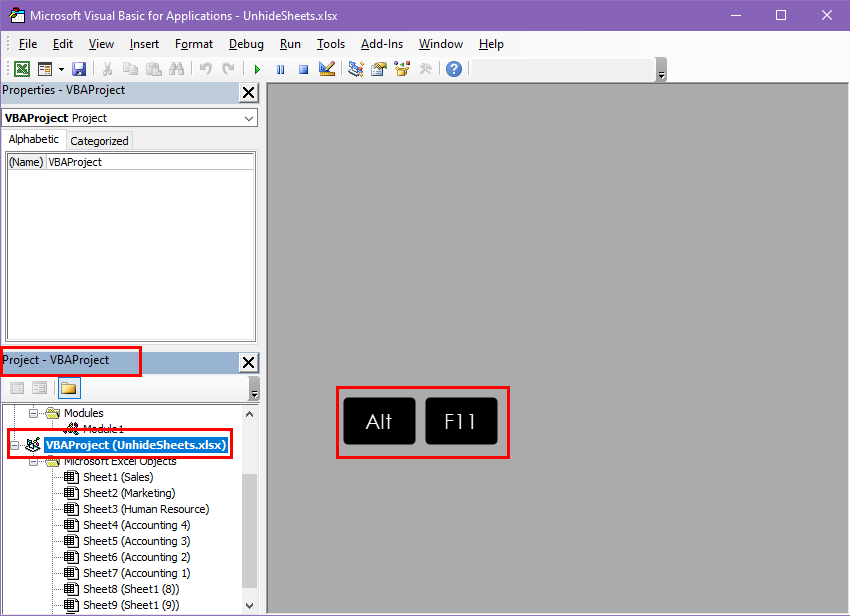Image resolution: width=850 pixels, height=616 pixels.
Task: Collapse Microsoft Excel Objects folder node
Action: pos(34,462)
